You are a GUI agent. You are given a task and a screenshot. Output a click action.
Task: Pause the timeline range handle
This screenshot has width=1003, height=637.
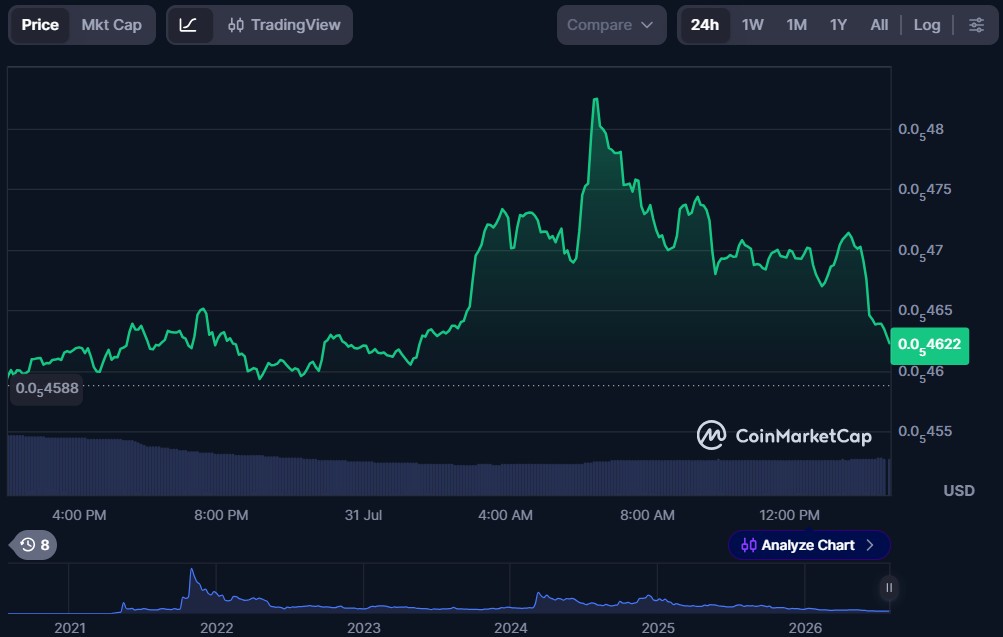pyautogui.click(x=888, y=588)
